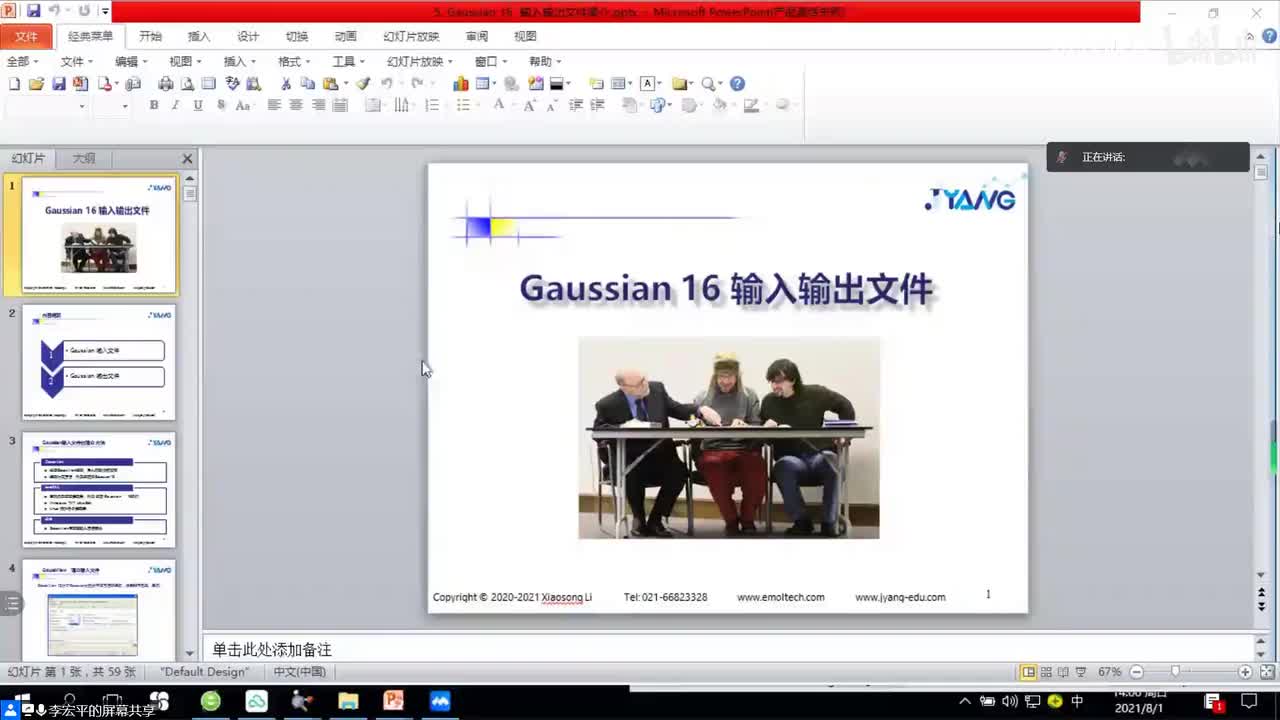Image resolution: width=1280 pixels, height=720 pixels.
Task: Switch to the 动画 ribbon tab
Action: coord(346,36)
